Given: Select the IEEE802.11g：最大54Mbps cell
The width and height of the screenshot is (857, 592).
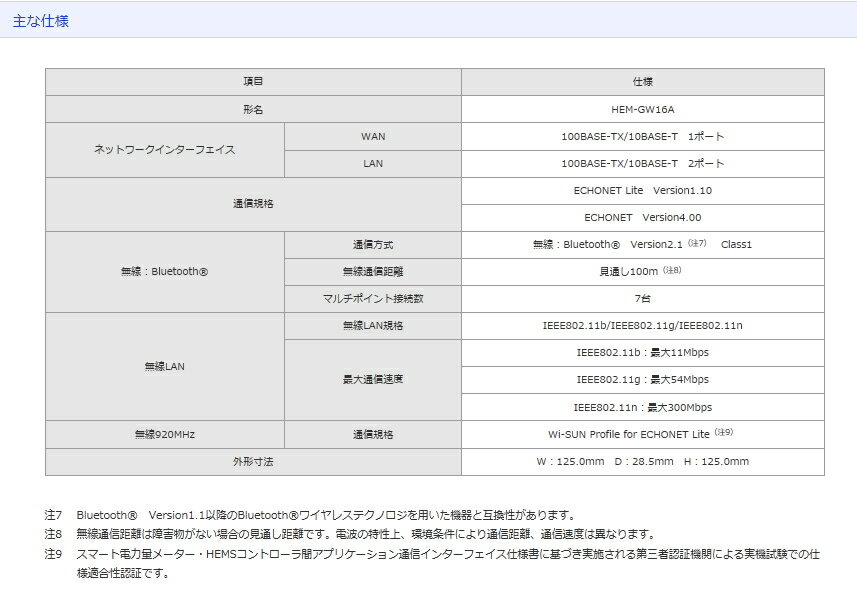Looking at the screenshot, I should coord(642,379).
